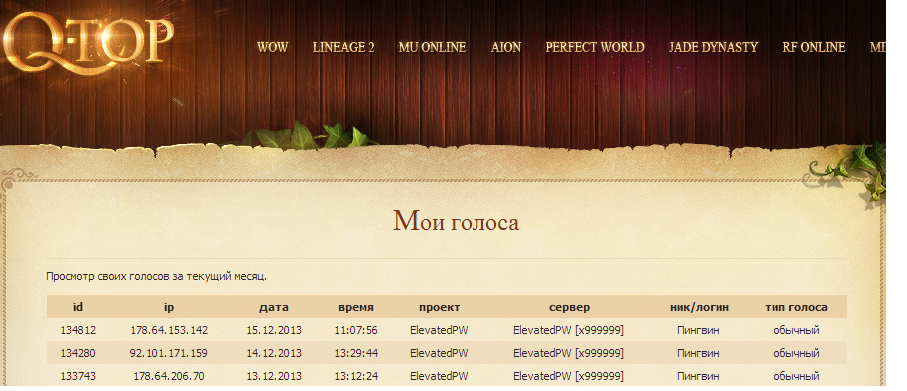Click nickname 'Пингвин' in the 15.12.2013 row
This screenshot has width=907, height=391.
click(x=698, y=330)
